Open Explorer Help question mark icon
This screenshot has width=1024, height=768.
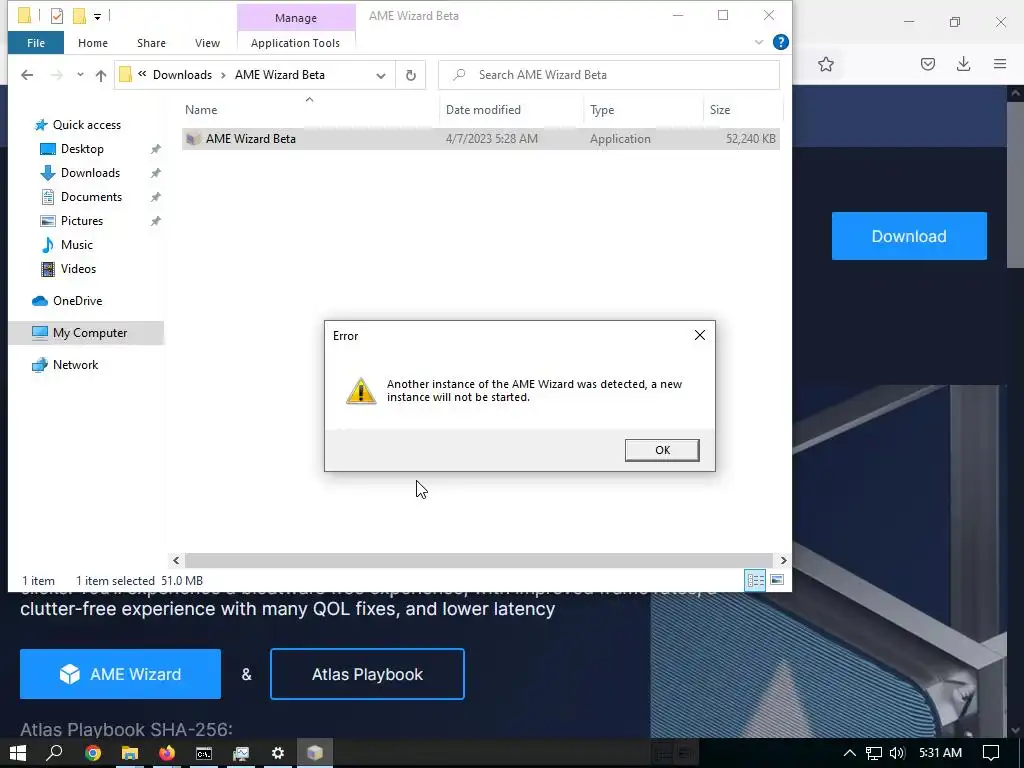click(x=780, y=42)
